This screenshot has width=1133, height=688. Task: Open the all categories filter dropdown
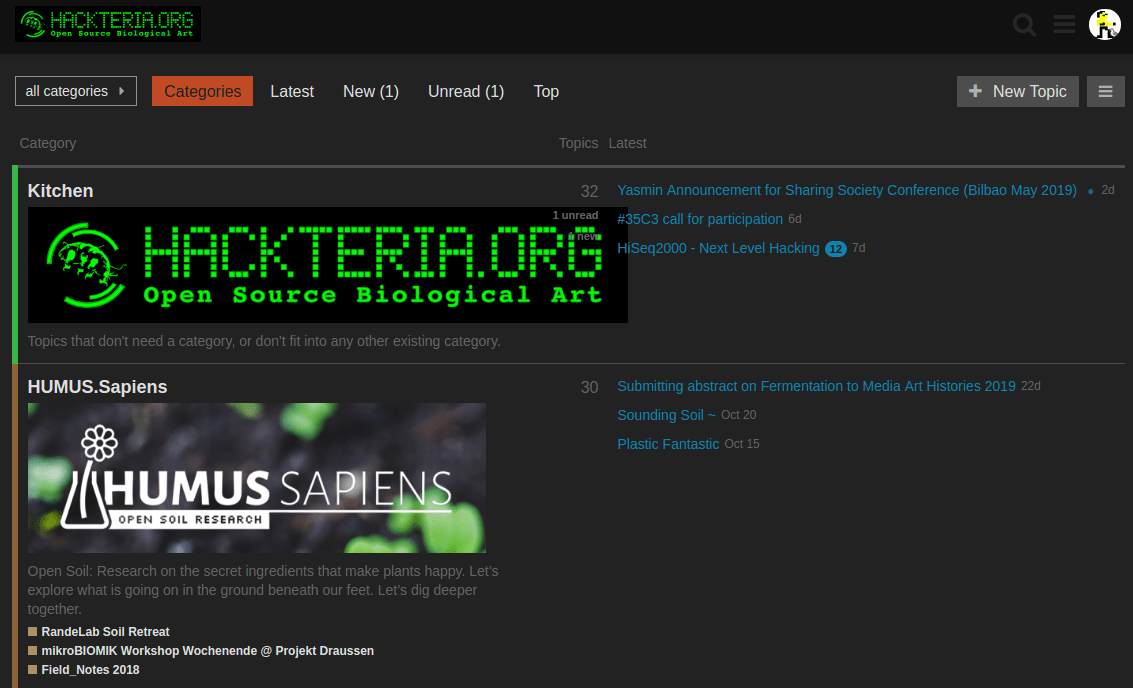coord(75,91)
